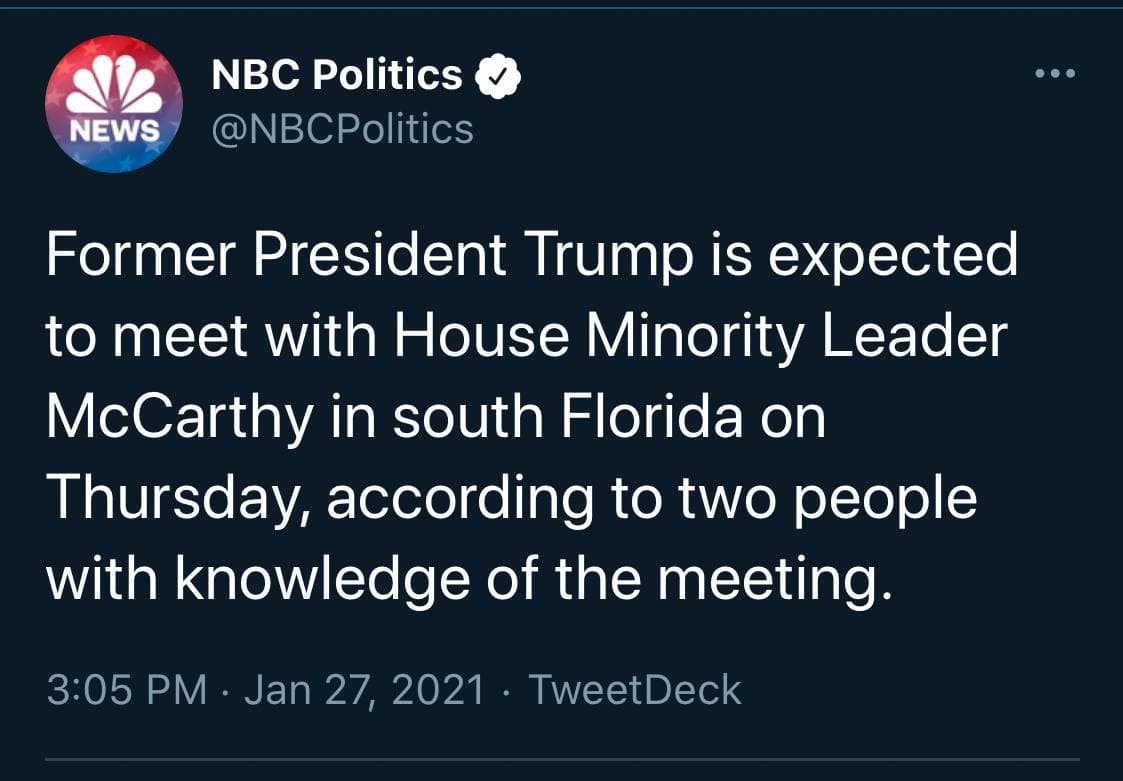Open the @NBCPolitics handle link
Screen dimensions: 1123x781
click(342, 128)
